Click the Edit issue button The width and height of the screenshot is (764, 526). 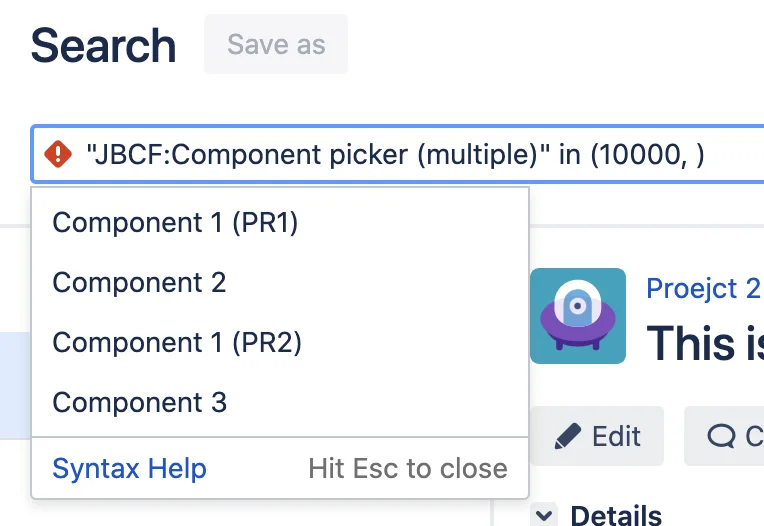pos(597,436)
